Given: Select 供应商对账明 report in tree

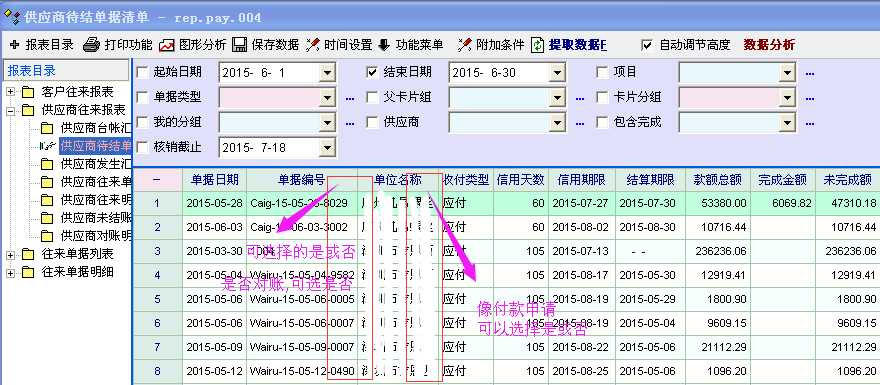Looking at the screenshot, I should [x=95, y=236].
